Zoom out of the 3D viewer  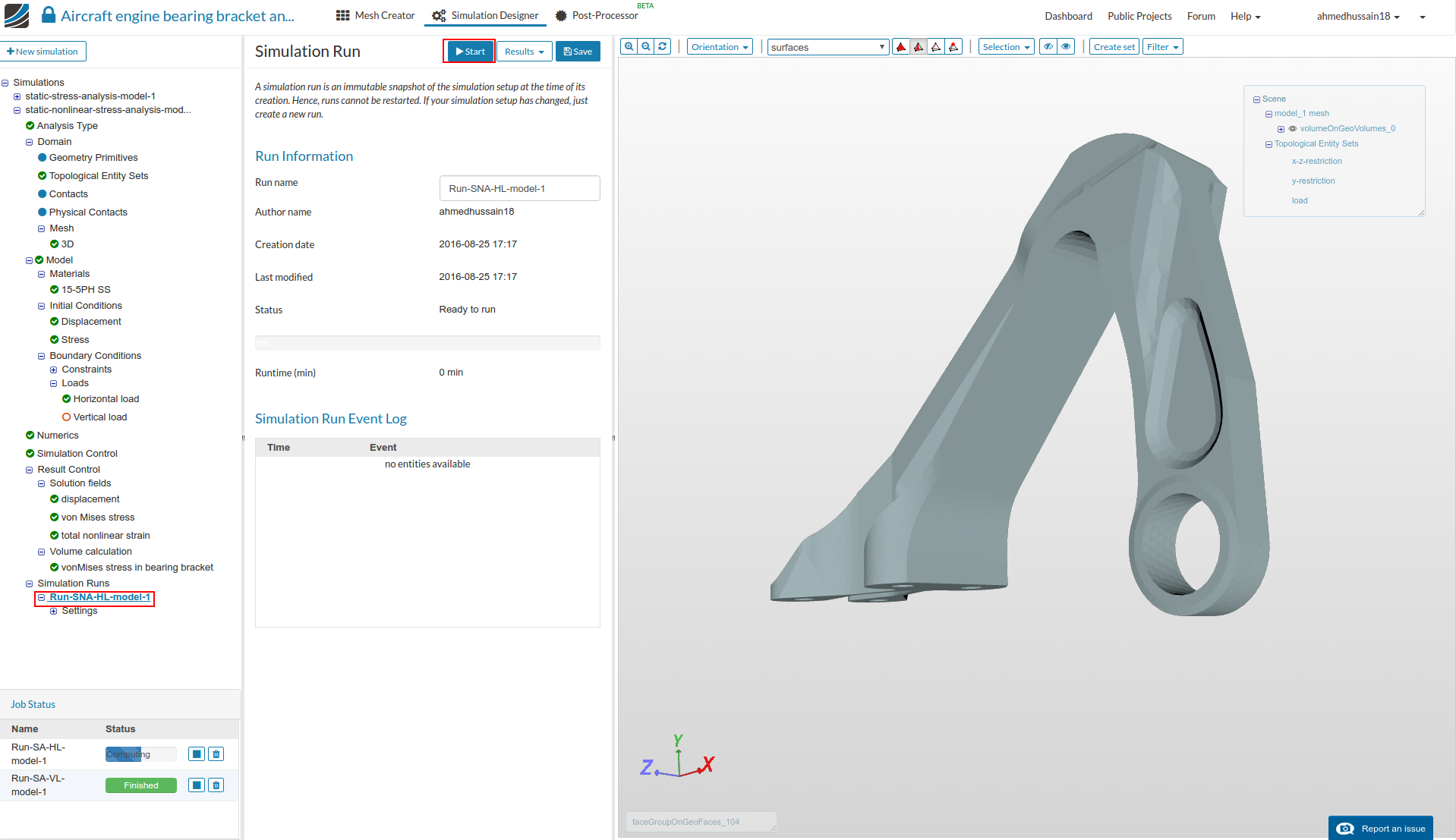[646, 47]
